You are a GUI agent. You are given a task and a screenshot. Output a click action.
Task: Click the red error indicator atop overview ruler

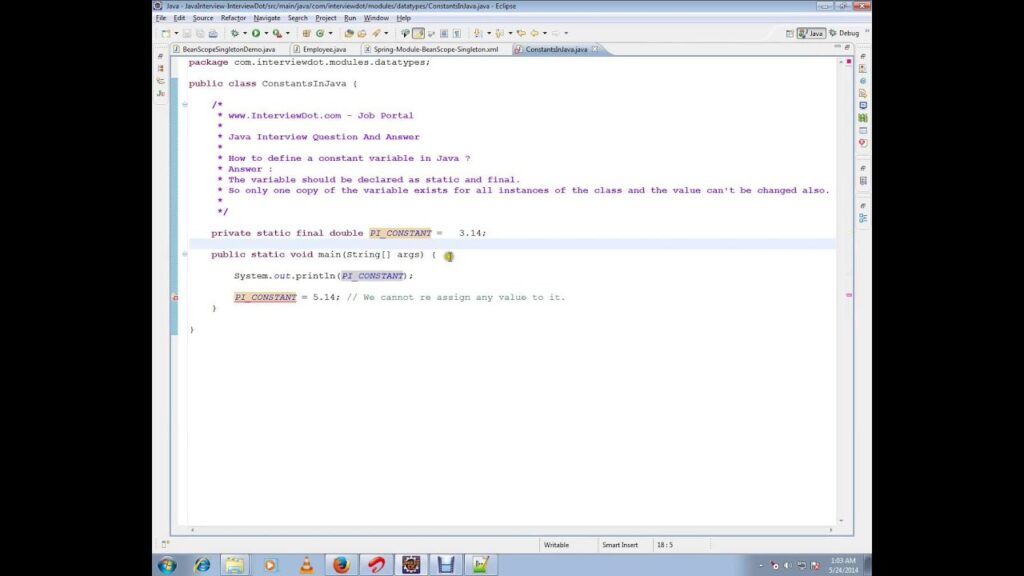[x=848, y=61]
